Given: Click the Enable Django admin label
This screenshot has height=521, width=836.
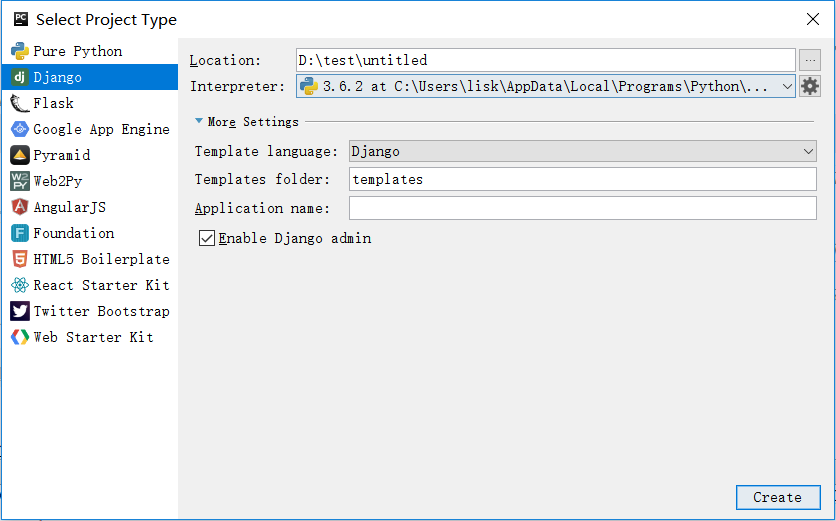Looking at the screenshot, I should [295, 238].
